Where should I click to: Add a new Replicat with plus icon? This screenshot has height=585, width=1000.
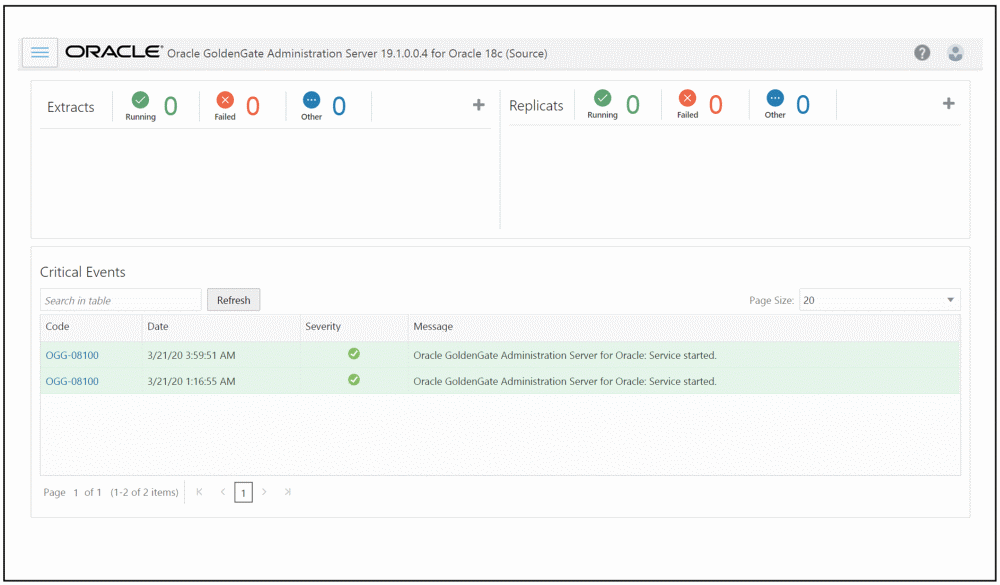point(948,103)
